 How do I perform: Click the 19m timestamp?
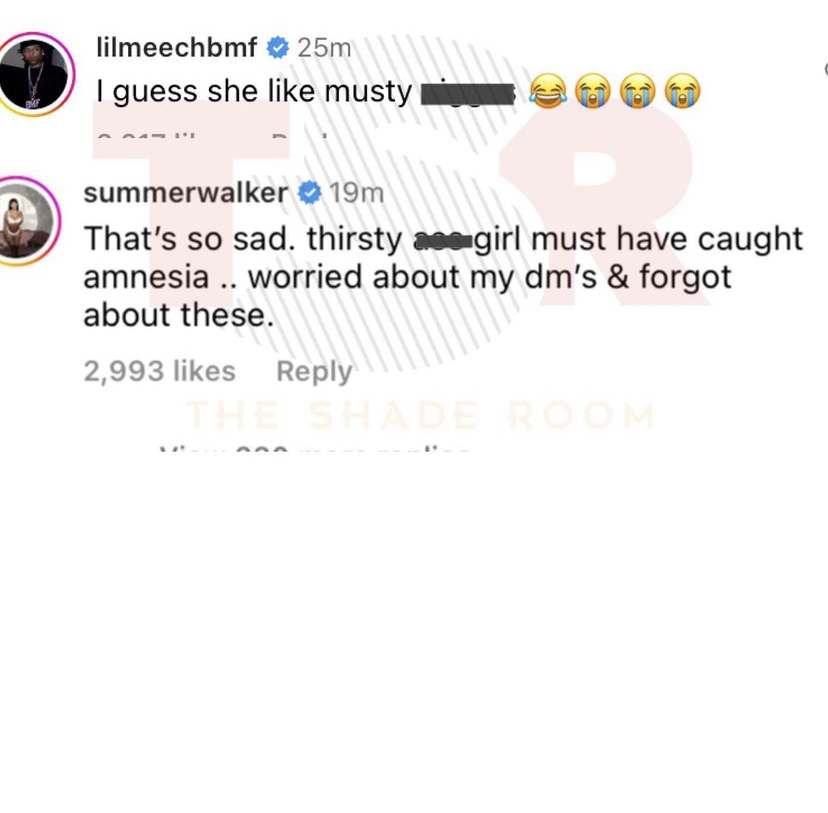(356, 193)
